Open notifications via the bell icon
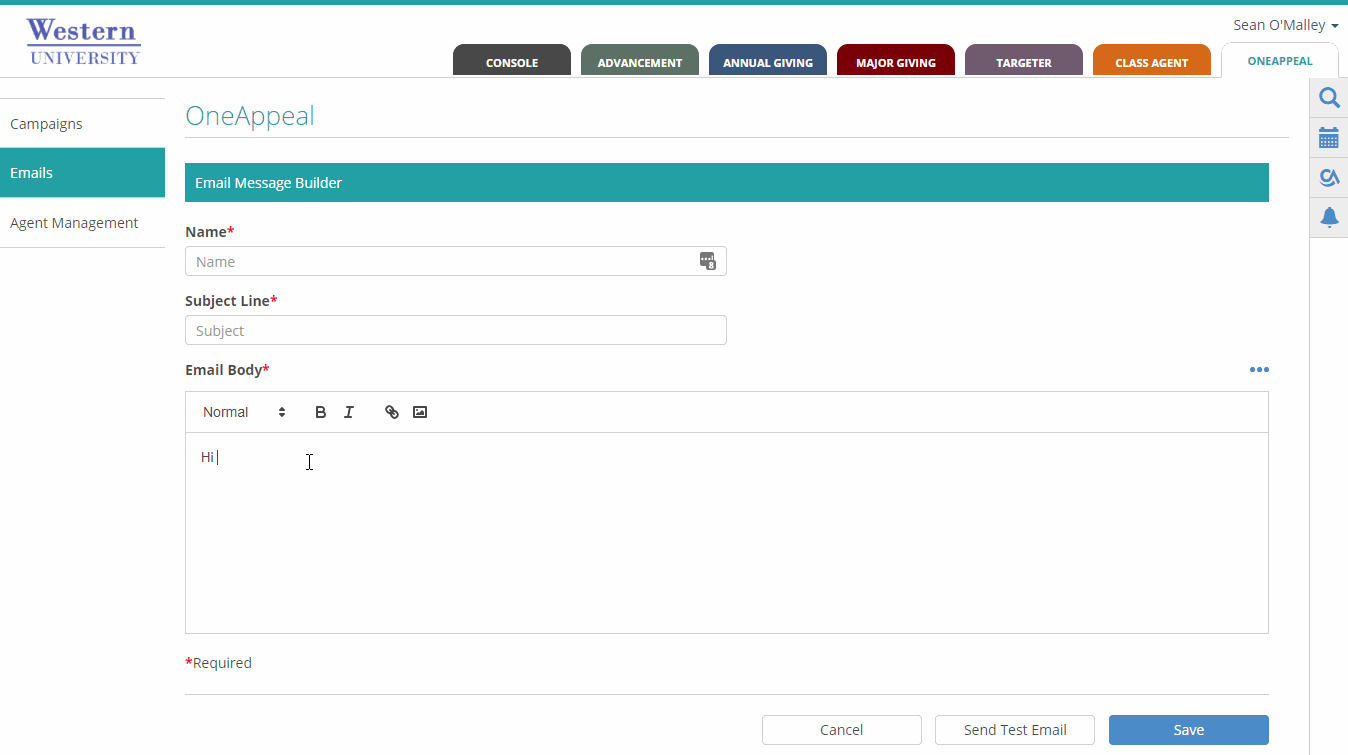The image size is (1348, 755). [x=1328, y=217]
